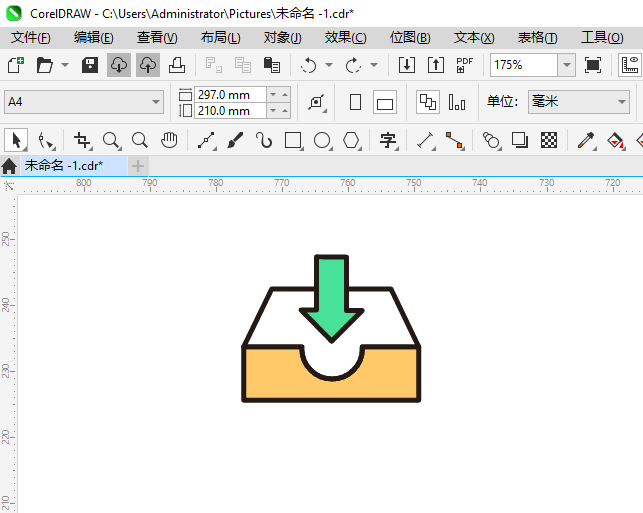Select the Polygon tool
Screen dimensions: 643x513
click(351, 140)
